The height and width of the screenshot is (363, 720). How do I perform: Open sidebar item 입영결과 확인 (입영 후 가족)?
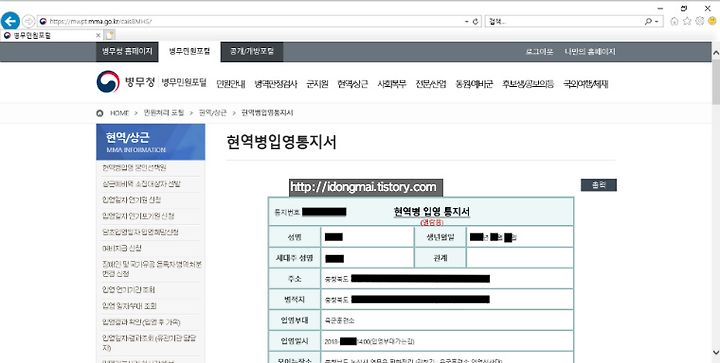[141, 322]
